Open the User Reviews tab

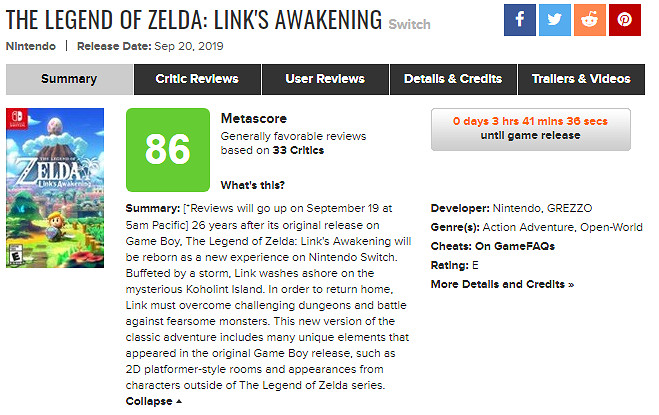324,79
